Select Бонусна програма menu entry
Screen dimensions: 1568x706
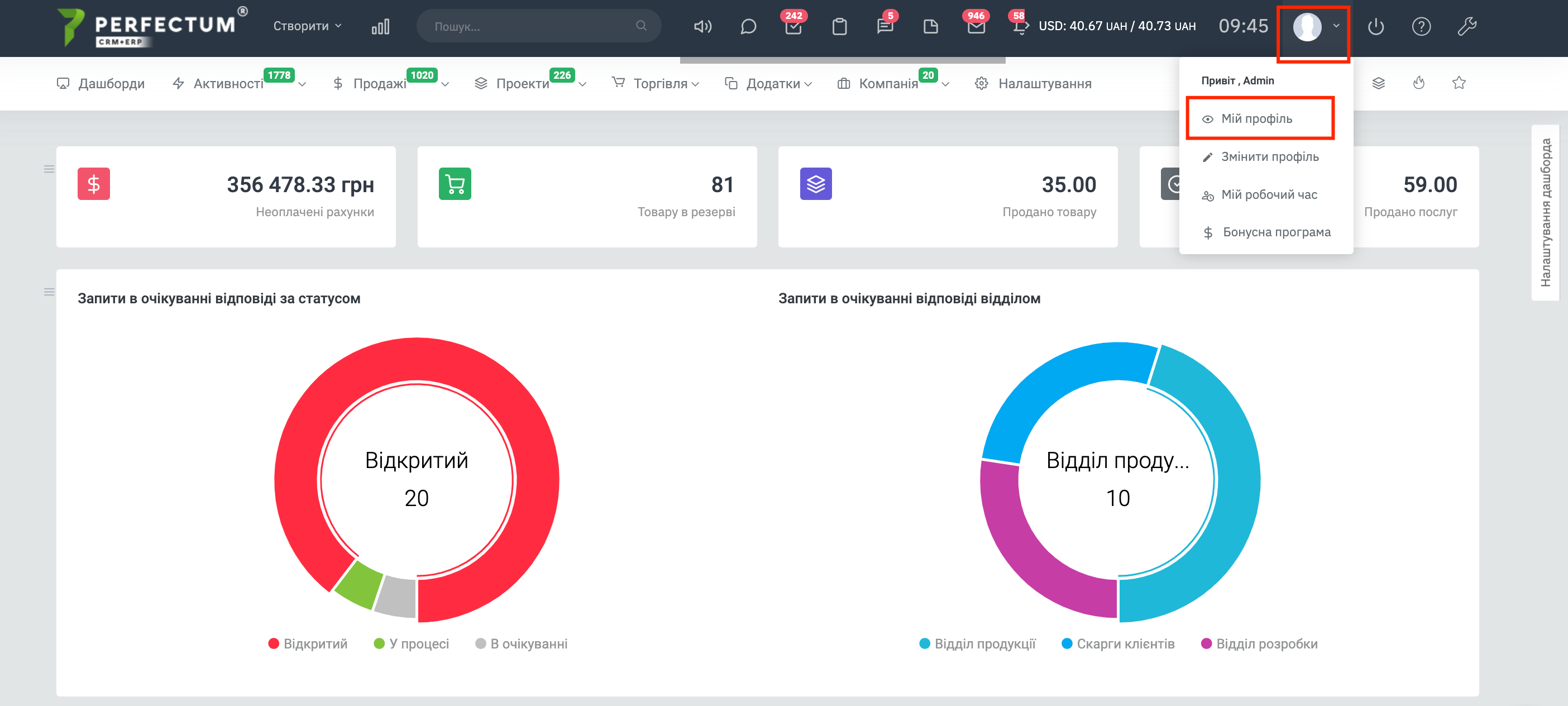pyautogui.click(x=1276, y=232)
